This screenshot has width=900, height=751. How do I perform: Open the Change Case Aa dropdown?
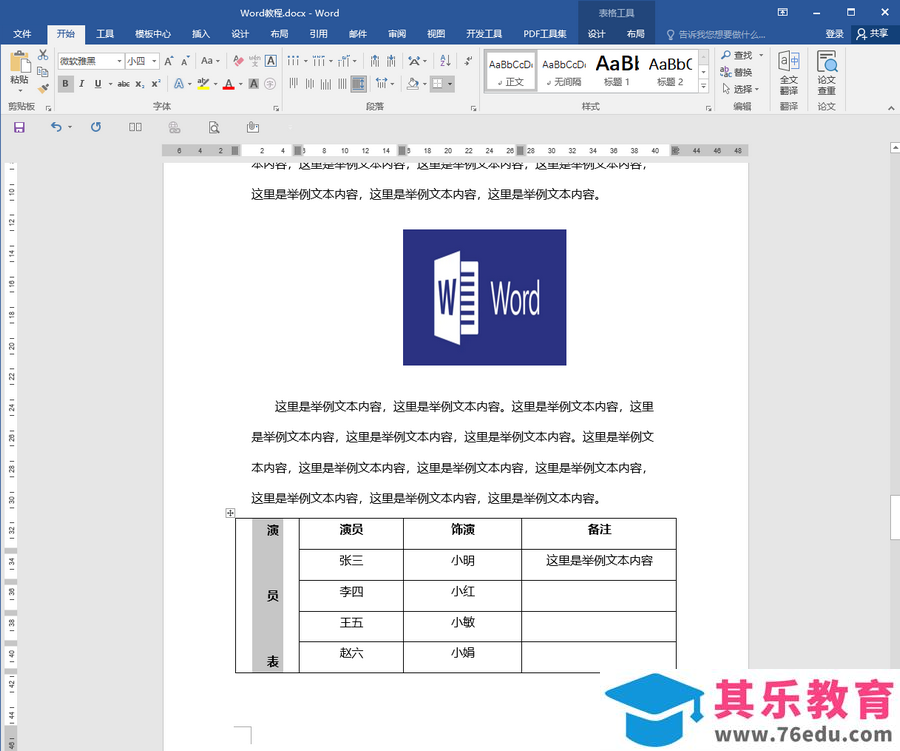211,61
